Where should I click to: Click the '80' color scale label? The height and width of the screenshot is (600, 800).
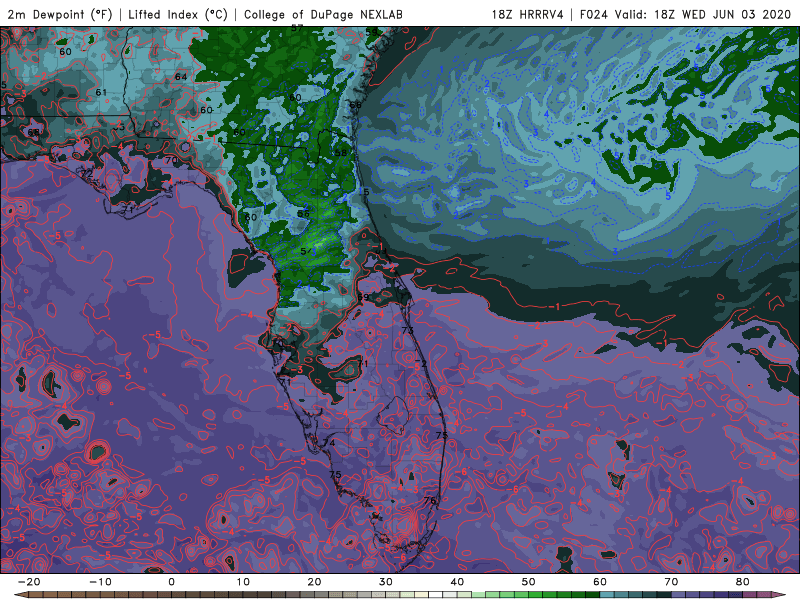coord(743,582)
